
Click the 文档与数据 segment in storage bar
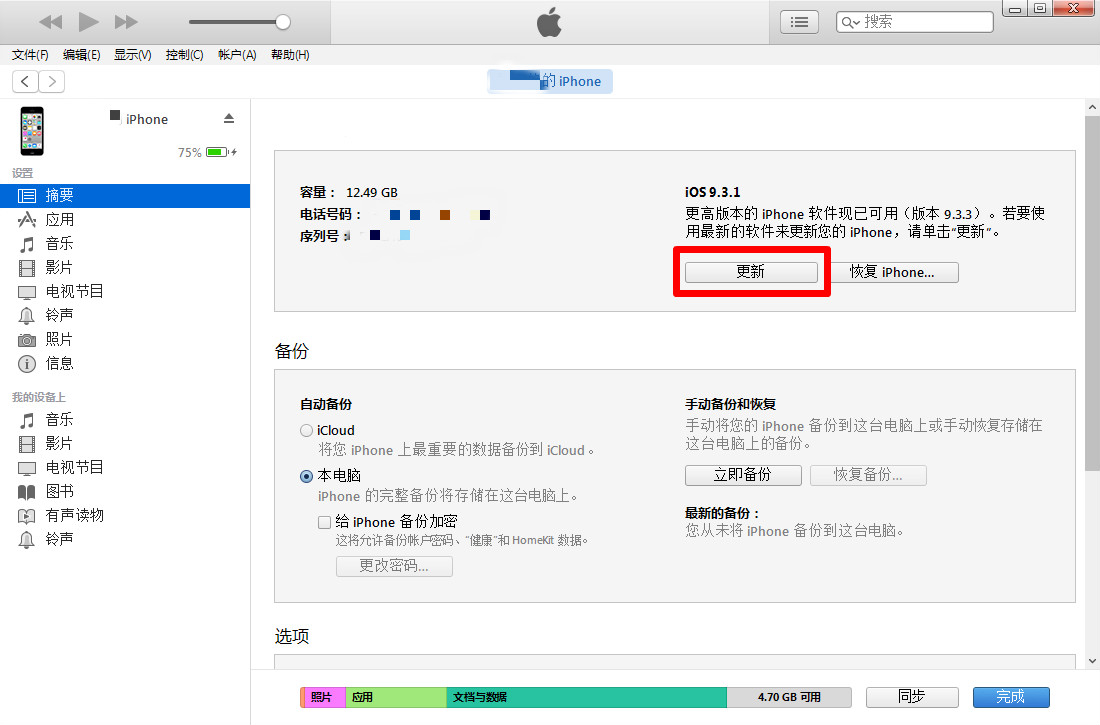tap(586, 698)
